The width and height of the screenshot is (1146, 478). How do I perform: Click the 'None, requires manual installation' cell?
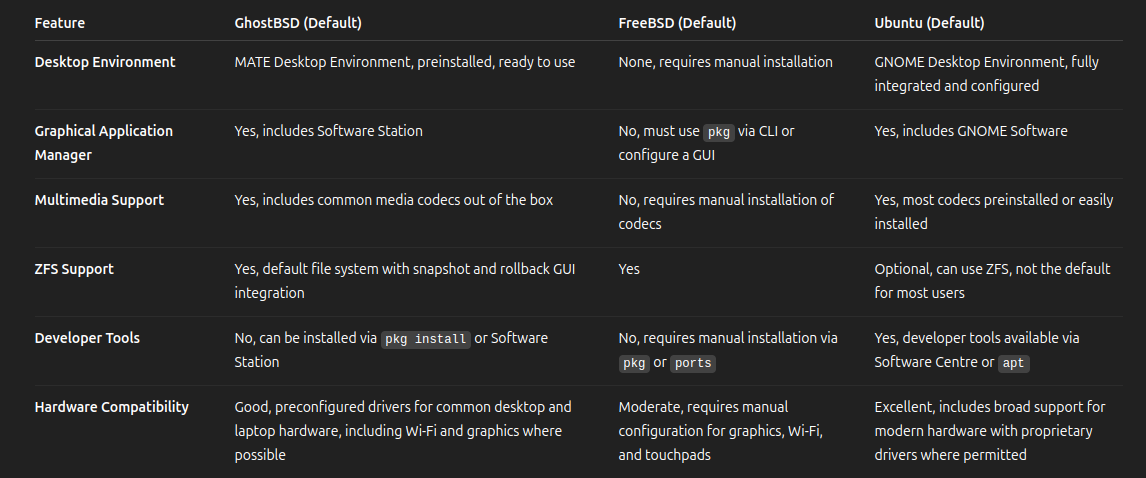[x=726, y=62]
